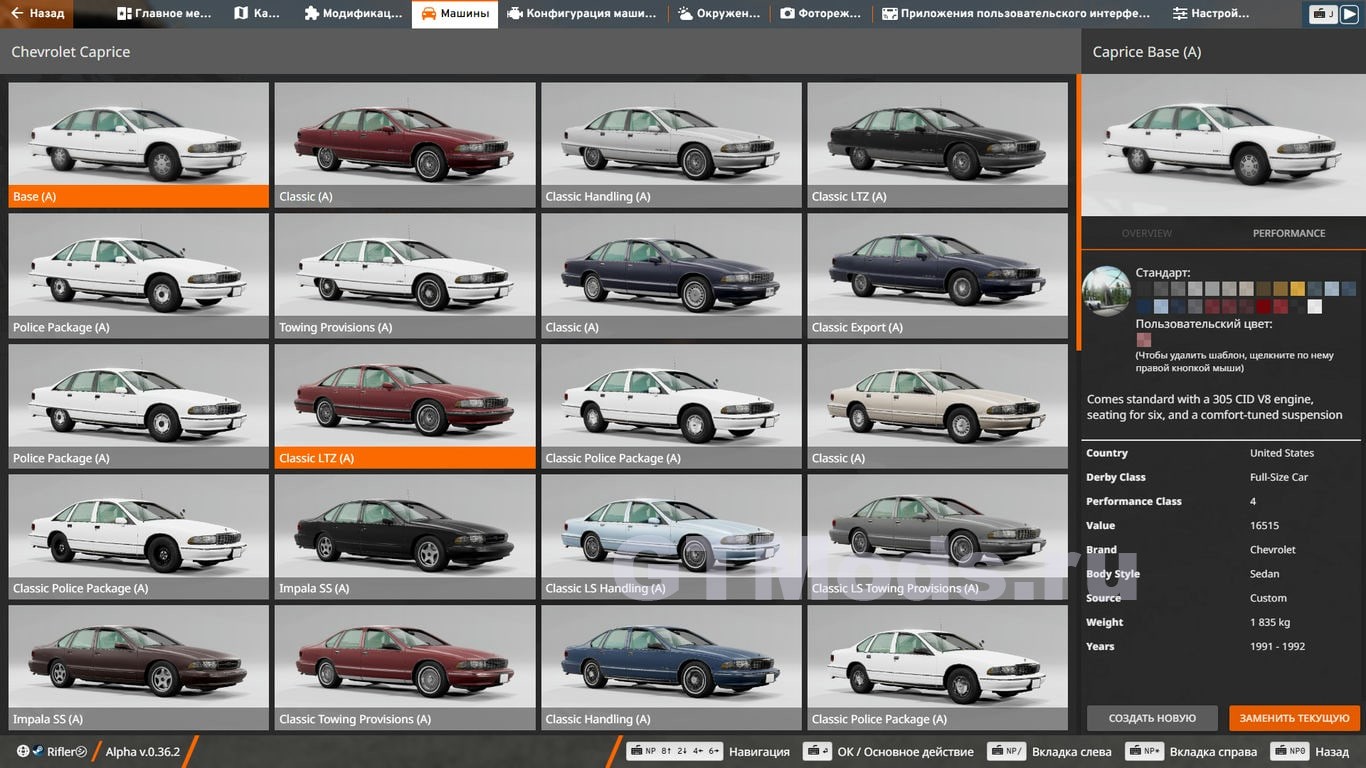
Task: Click the OK / Основное действие hint
Action: pos(888,751)
